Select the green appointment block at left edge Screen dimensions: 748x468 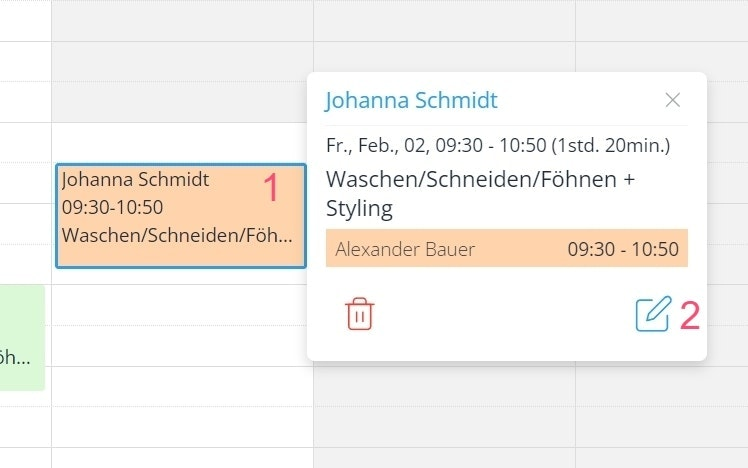(22, 338)
